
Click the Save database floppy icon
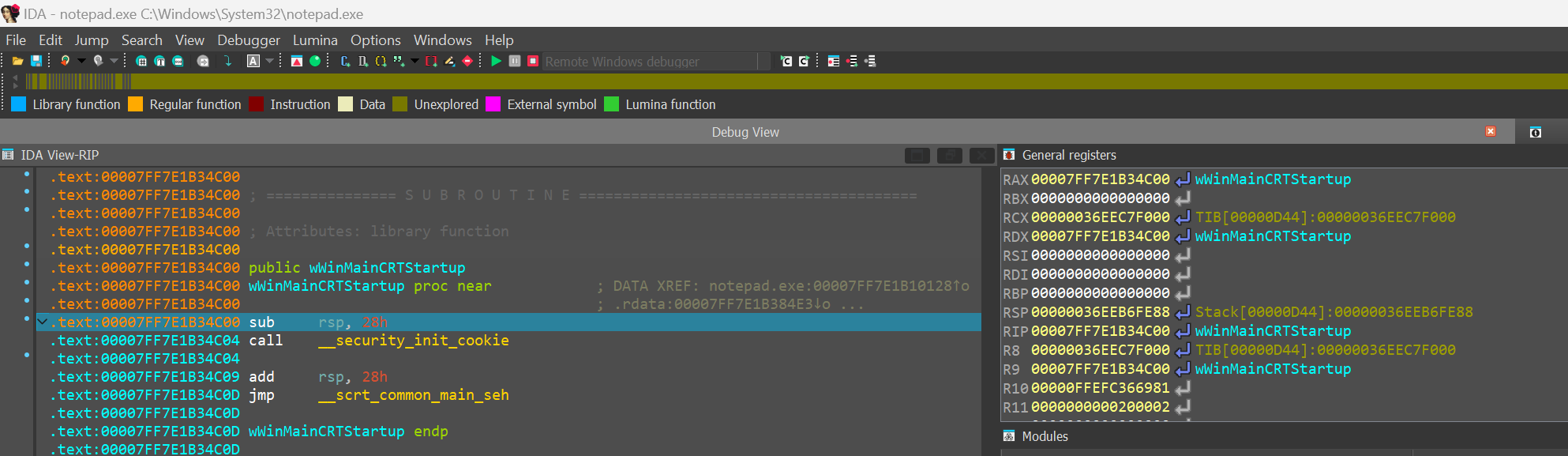pos(36,61)
